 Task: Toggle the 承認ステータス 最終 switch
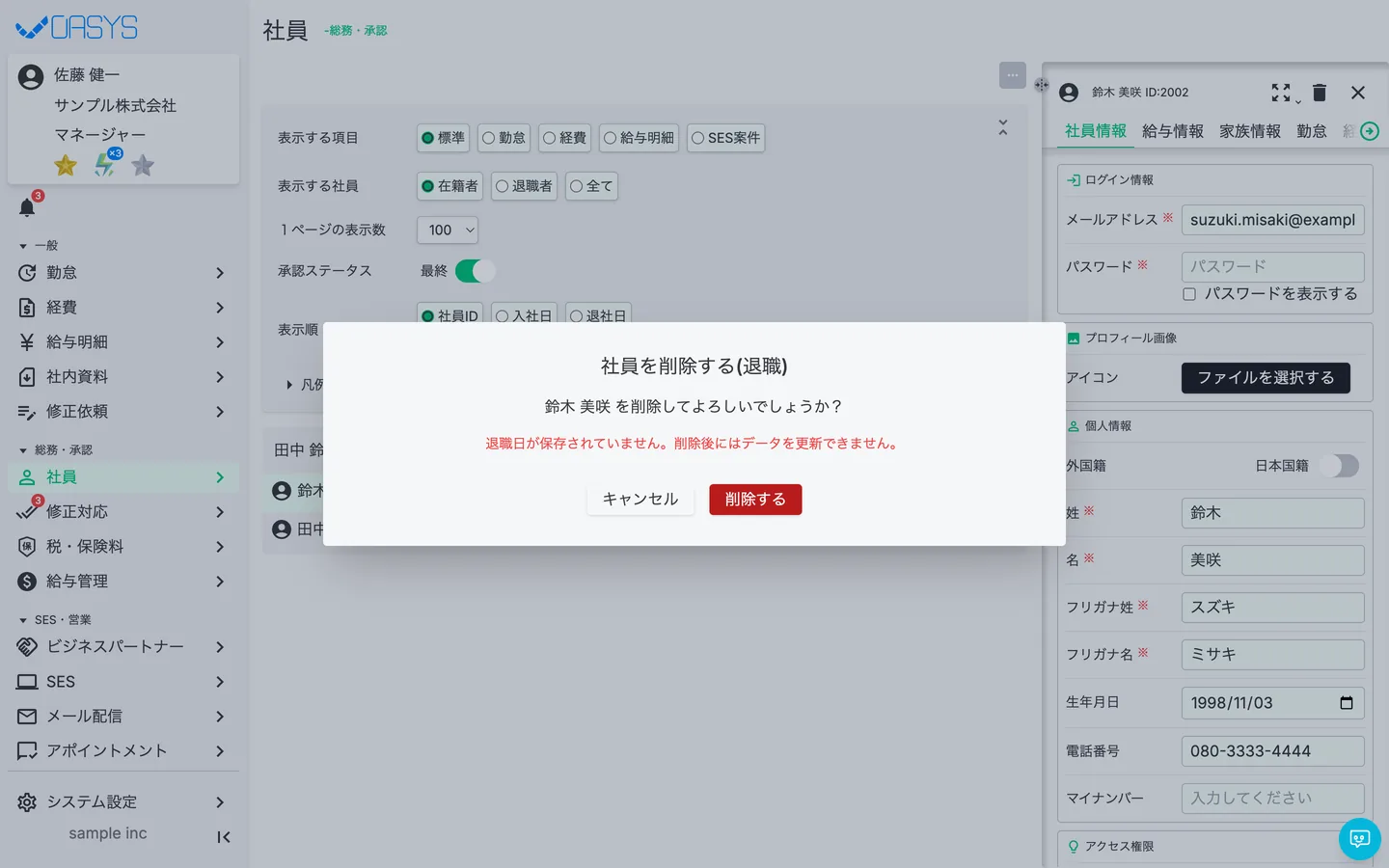475,271
